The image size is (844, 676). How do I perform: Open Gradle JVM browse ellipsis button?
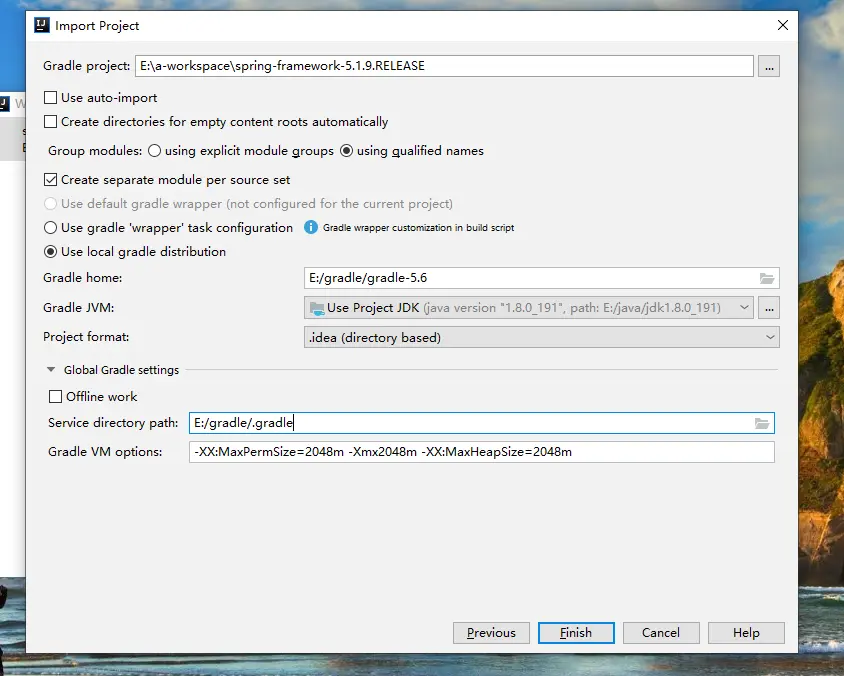769,308
